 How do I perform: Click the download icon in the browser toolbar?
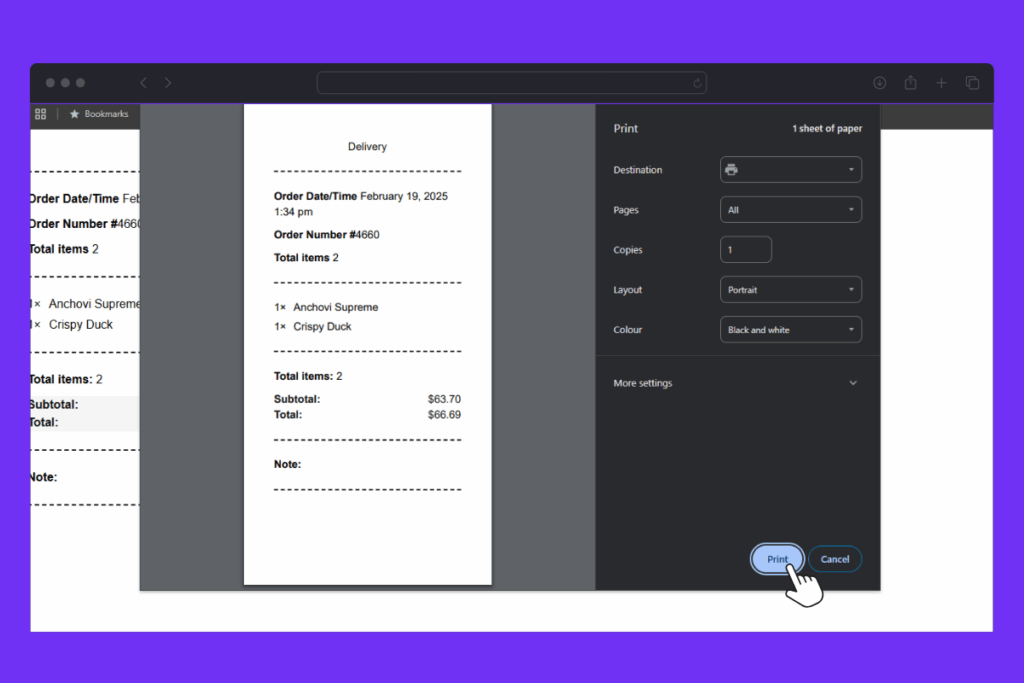[879, 83]
